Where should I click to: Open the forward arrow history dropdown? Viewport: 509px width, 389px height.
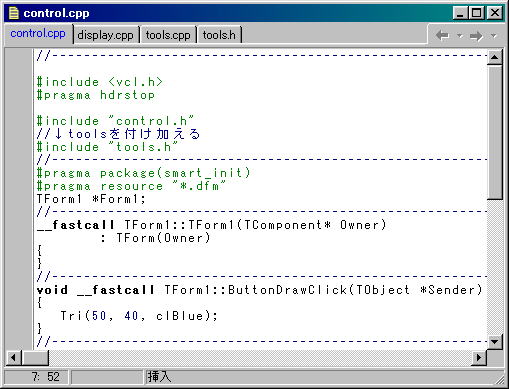493,35
